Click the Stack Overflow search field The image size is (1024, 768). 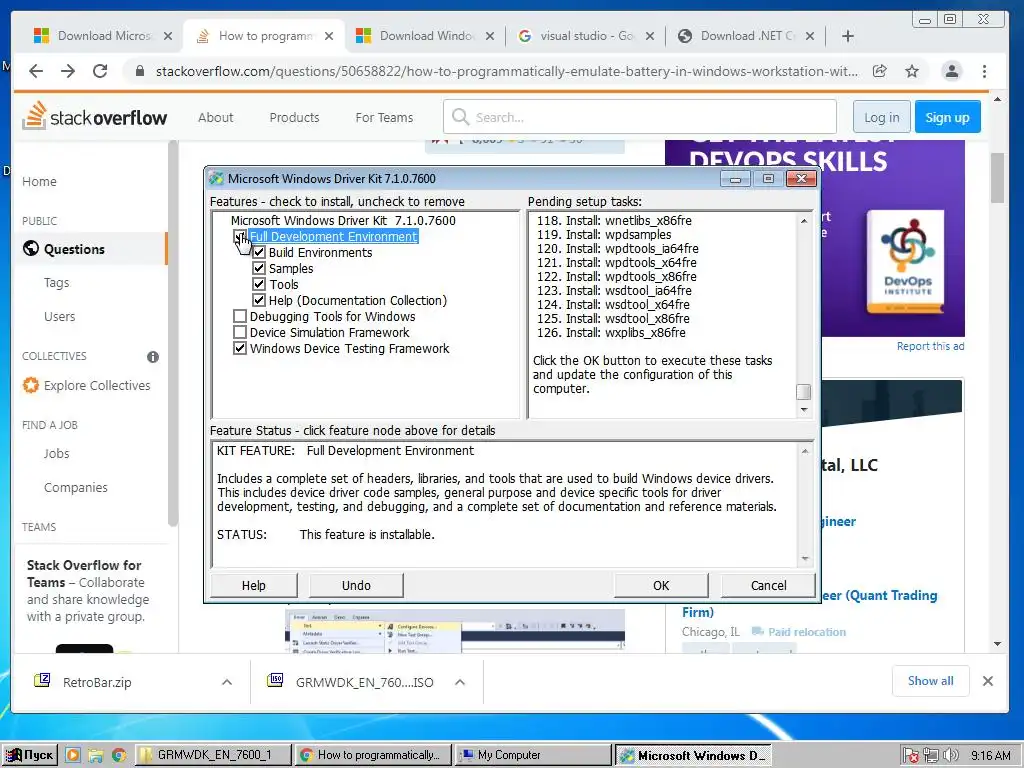tap(639, 118)
